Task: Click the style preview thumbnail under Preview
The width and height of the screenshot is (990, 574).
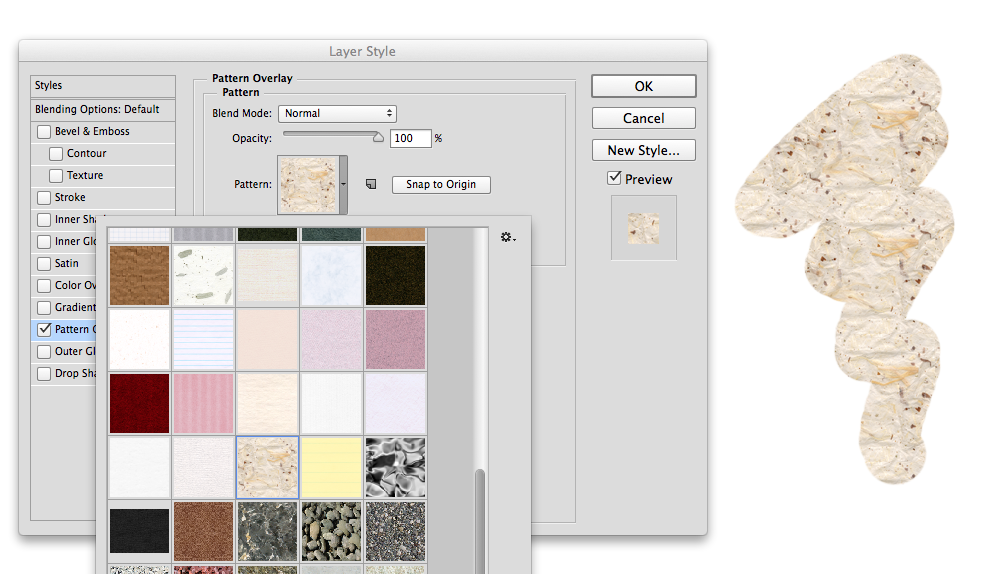Action: [x=643, y=228]
